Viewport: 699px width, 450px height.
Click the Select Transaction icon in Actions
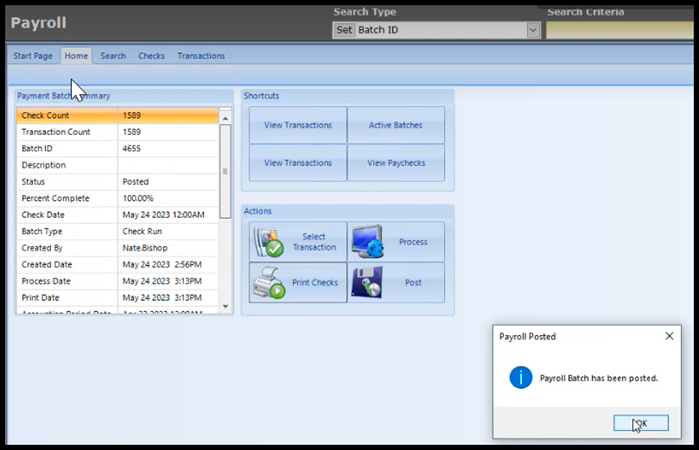tap(266, 243)
